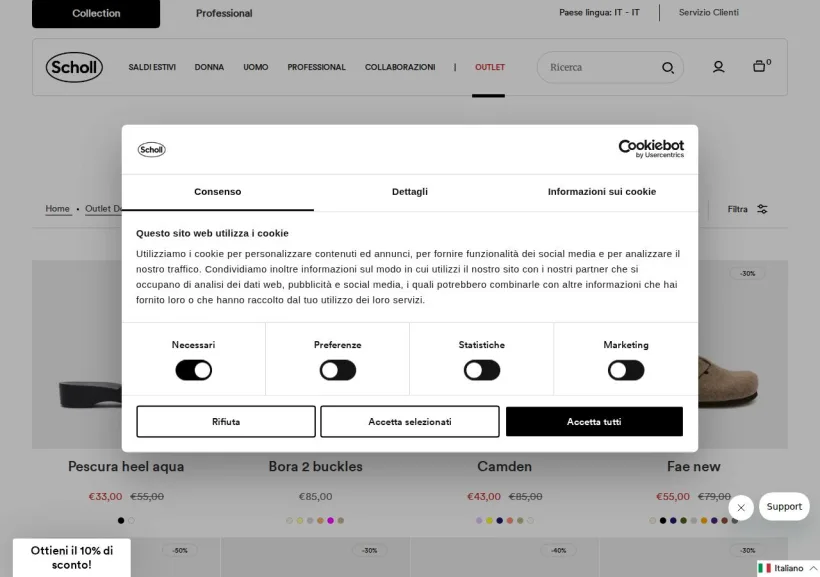The image size is (820, 577).
Task: Click the Fae new product image
Action: click(x=743, y=355)
